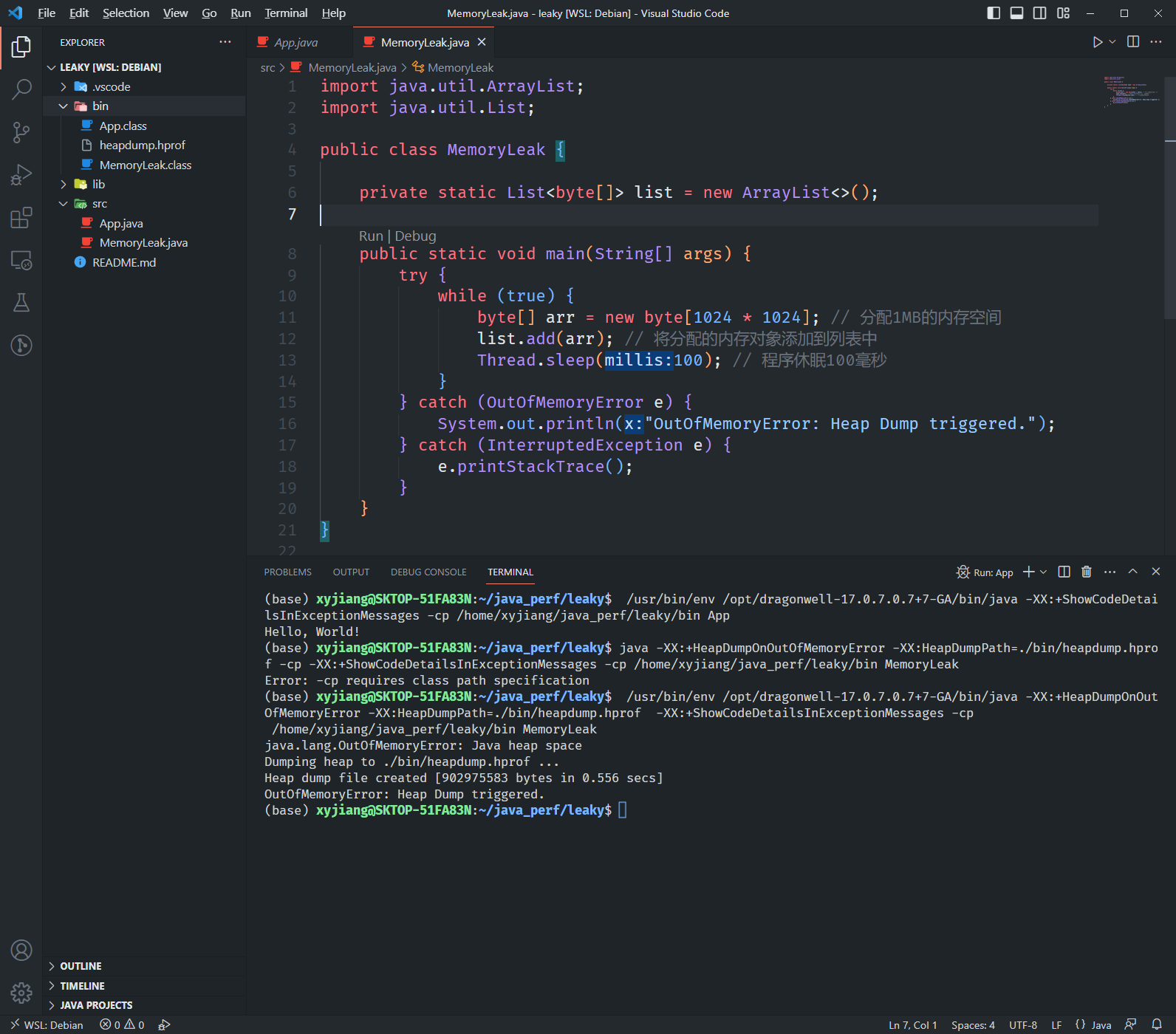Toggle the primary side bar visibility

coord(994,13)
